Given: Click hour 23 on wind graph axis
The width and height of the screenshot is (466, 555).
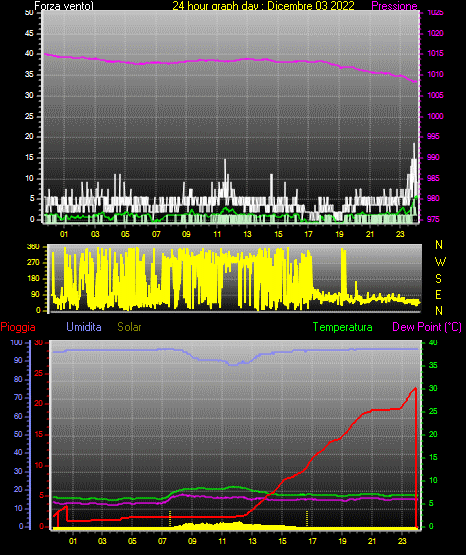Looking at the screenshot, I should (x=400, y=234).
